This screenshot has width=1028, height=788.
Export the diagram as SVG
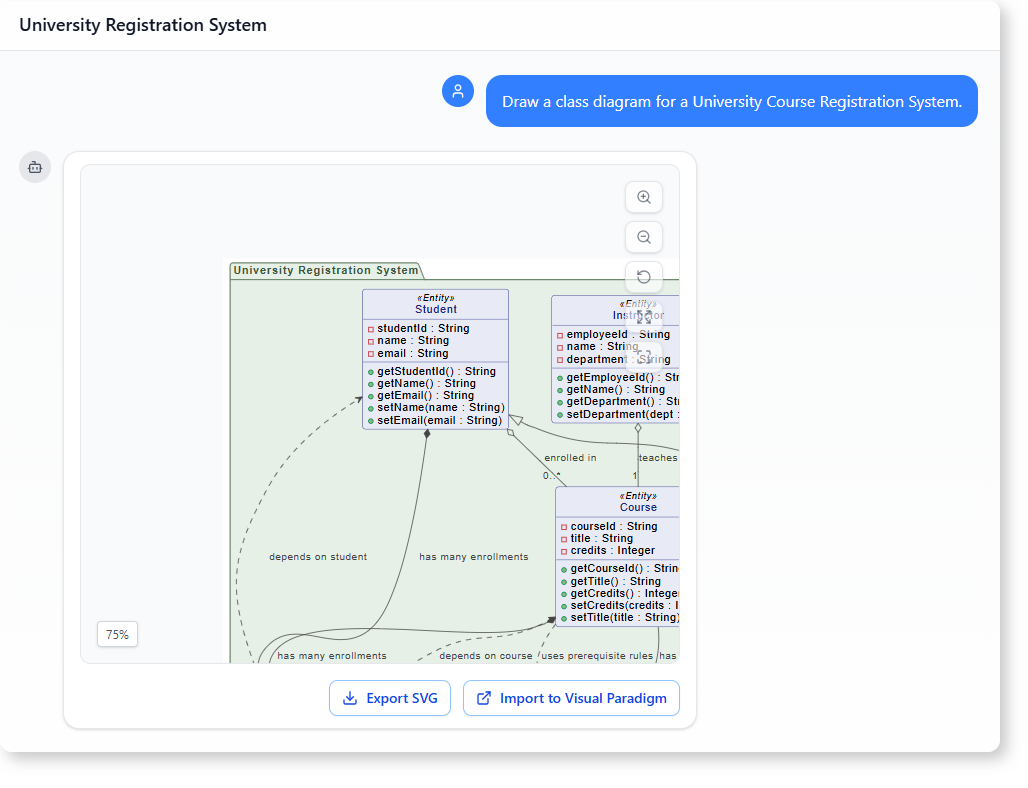[x=390, y=698]
